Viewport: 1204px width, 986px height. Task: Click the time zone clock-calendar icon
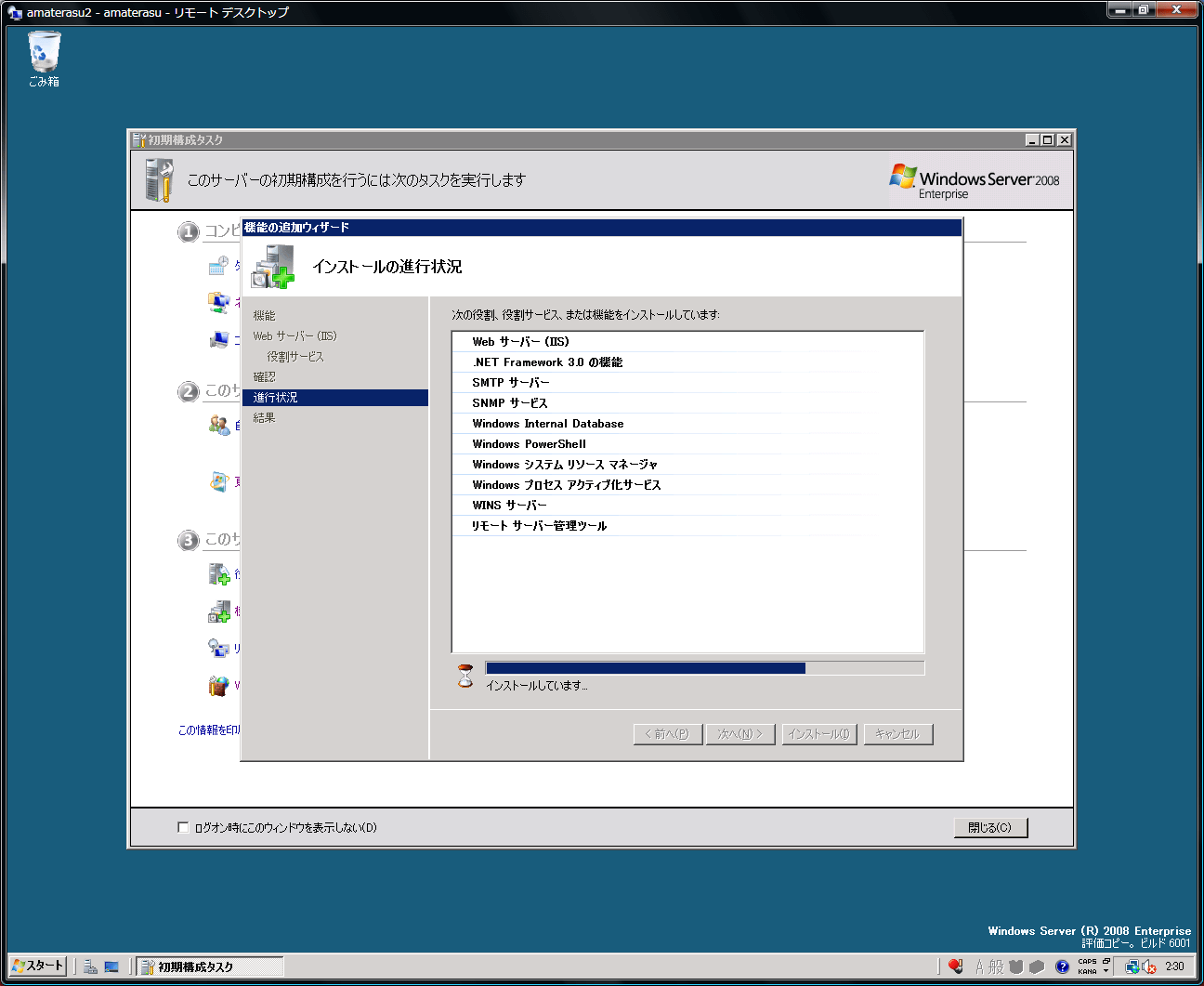[218, 267]
